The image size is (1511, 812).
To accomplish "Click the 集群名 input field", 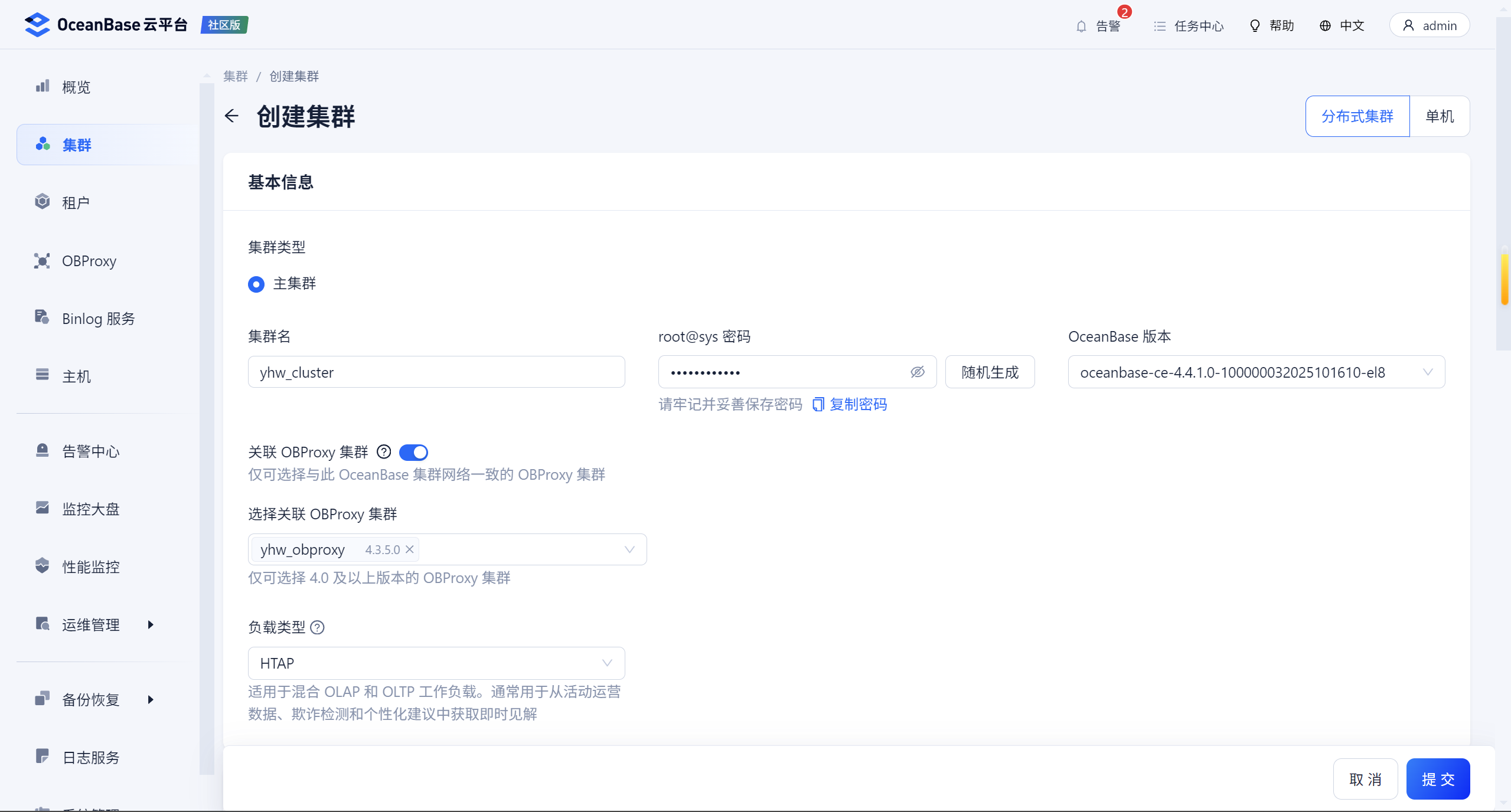I will 436,372.
